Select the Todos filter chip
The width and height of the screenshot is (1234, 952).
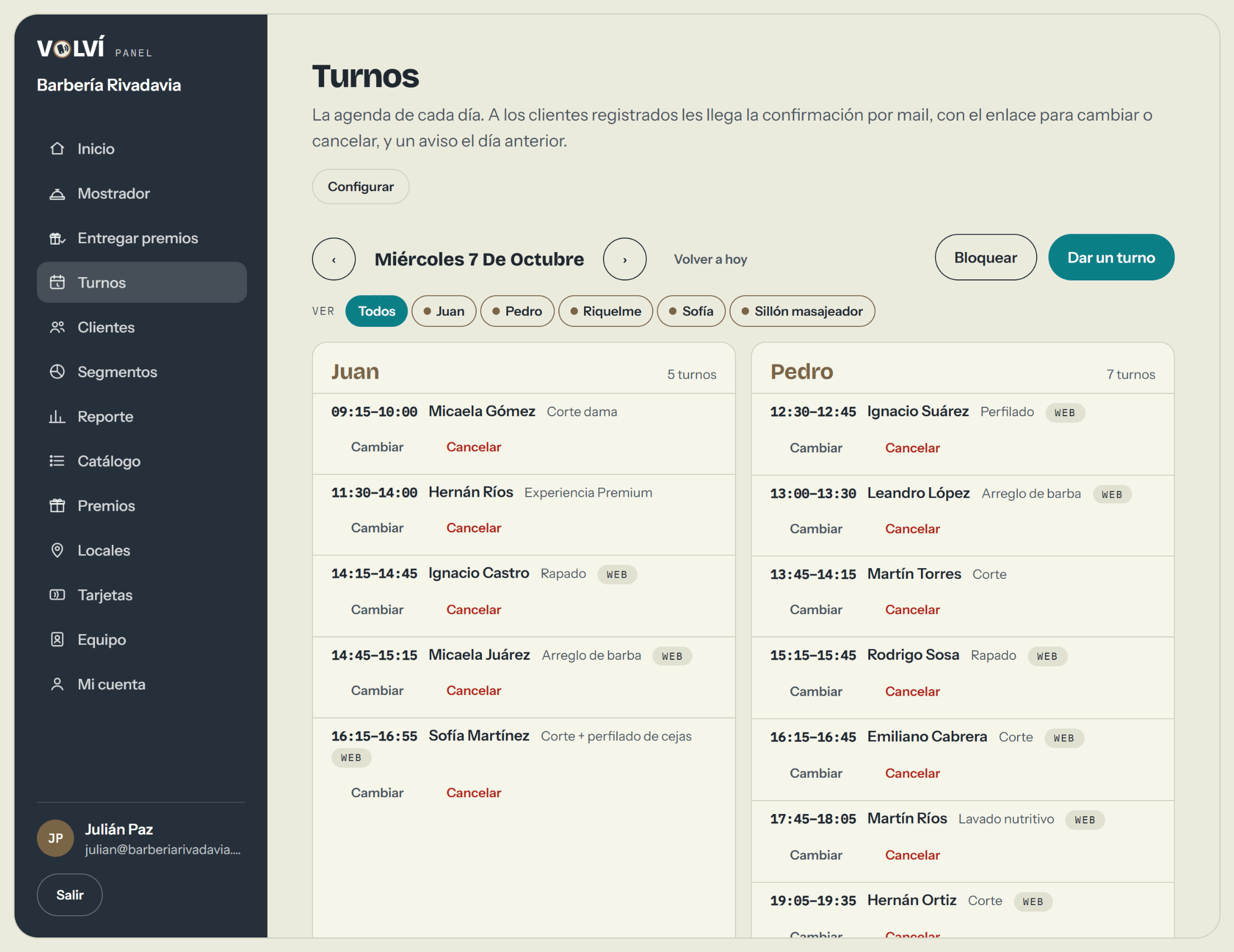(376, 311)
